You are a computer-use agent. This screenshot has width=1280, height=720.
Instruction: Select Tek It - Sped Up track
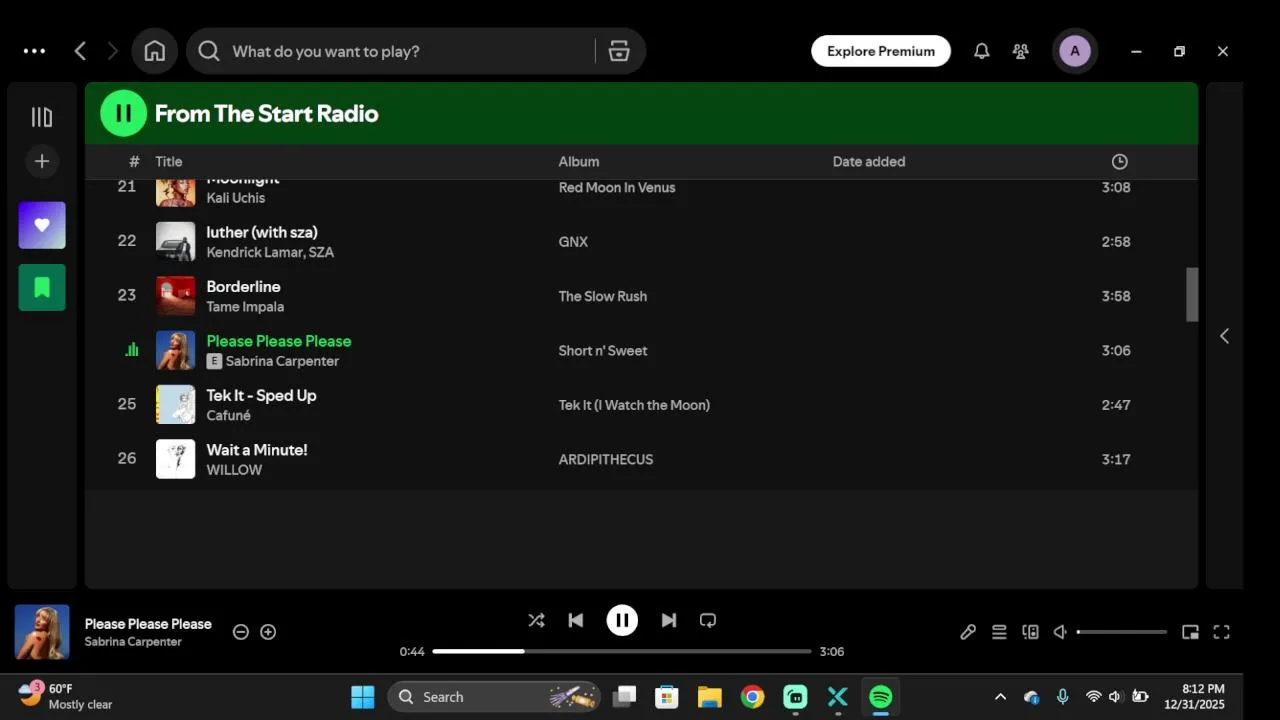(261, 395)
